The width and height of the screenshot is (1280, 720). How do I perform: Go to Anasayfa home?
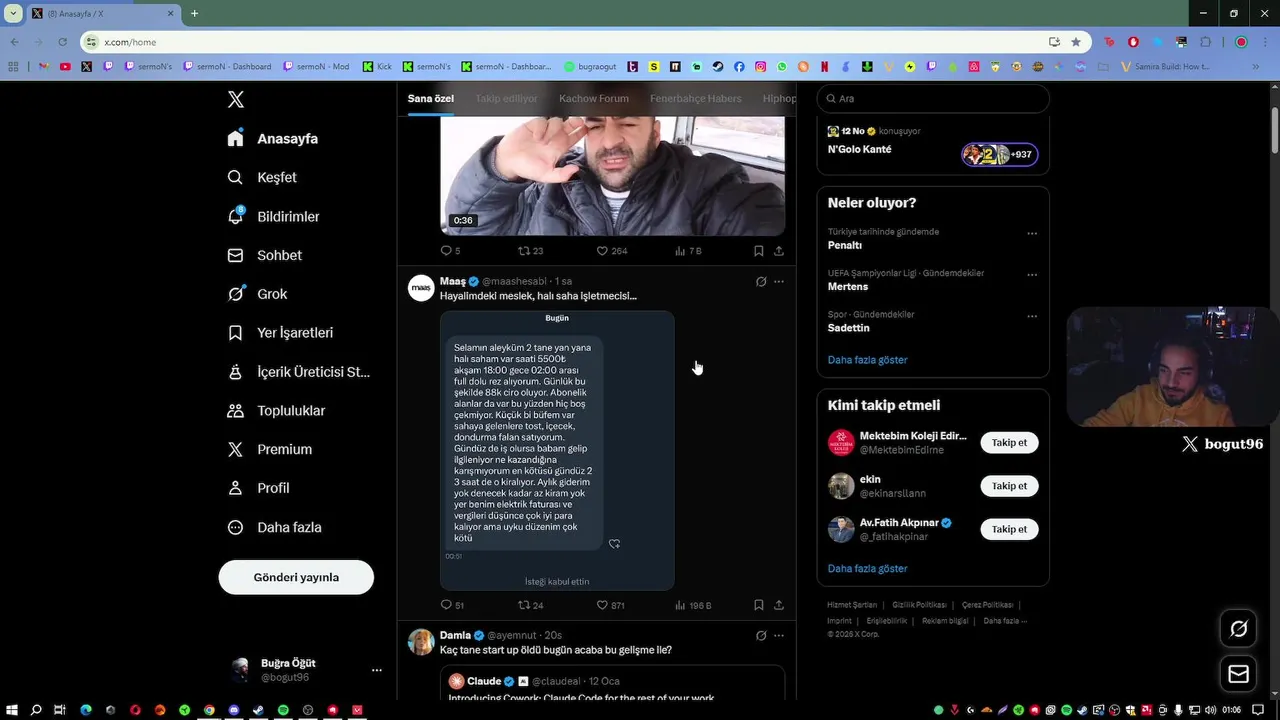click(x=273, y=138)
